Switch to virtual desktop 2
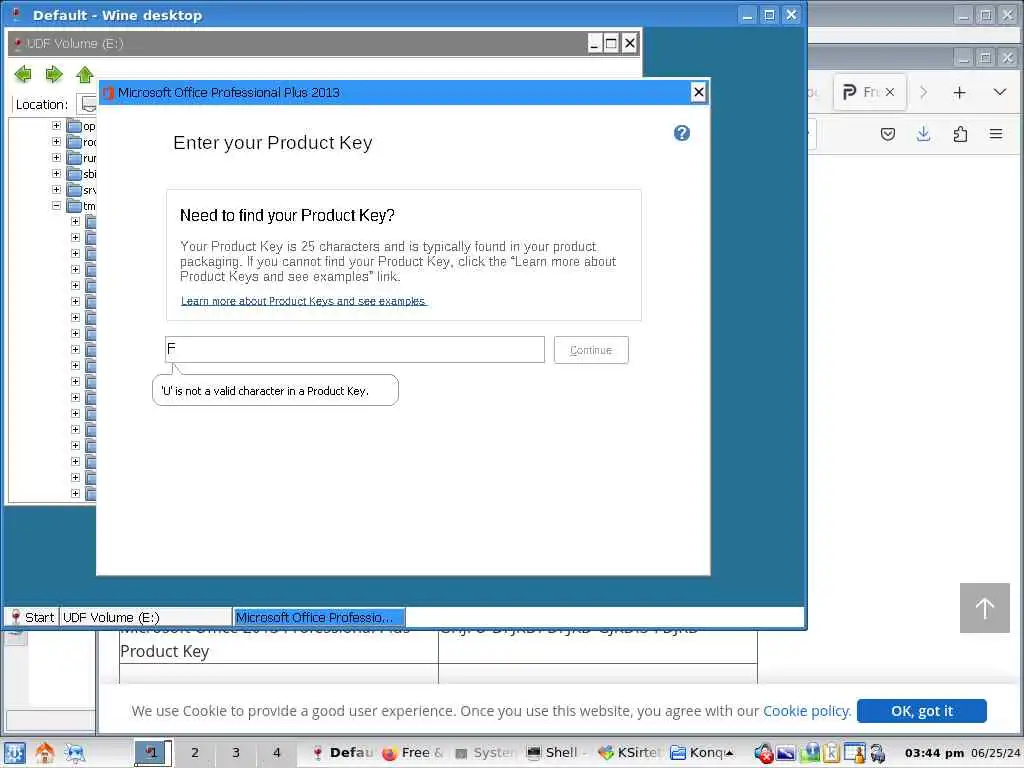The image size is (1024, 768). click(x=195, y=753)
